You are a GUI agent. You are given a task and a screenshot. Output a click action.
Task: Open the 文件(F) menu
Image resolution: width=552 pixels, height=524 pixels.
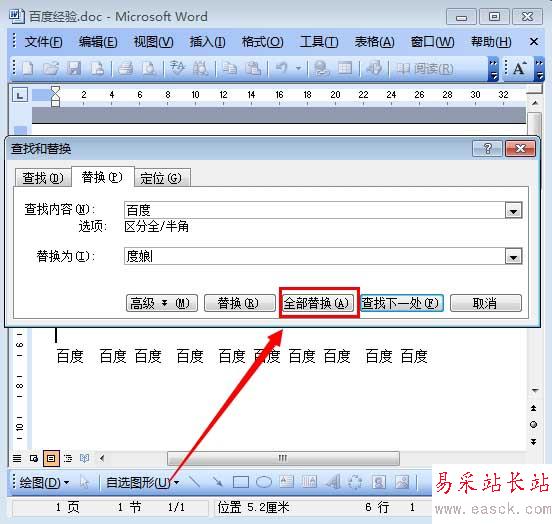tap(43, 42)
